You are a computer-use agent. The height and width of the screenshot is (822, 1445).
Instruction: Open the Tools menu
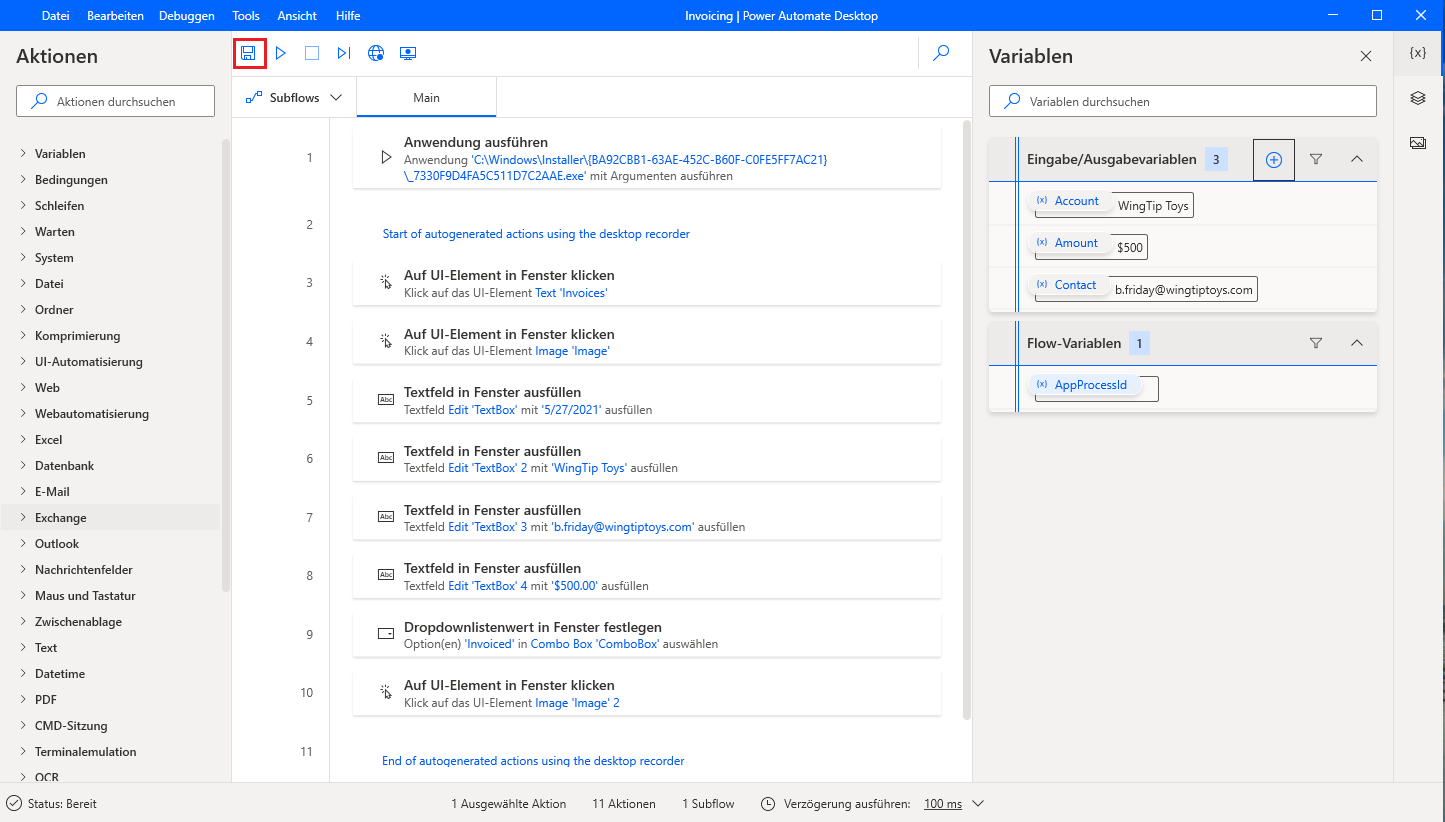pos(246,16)
